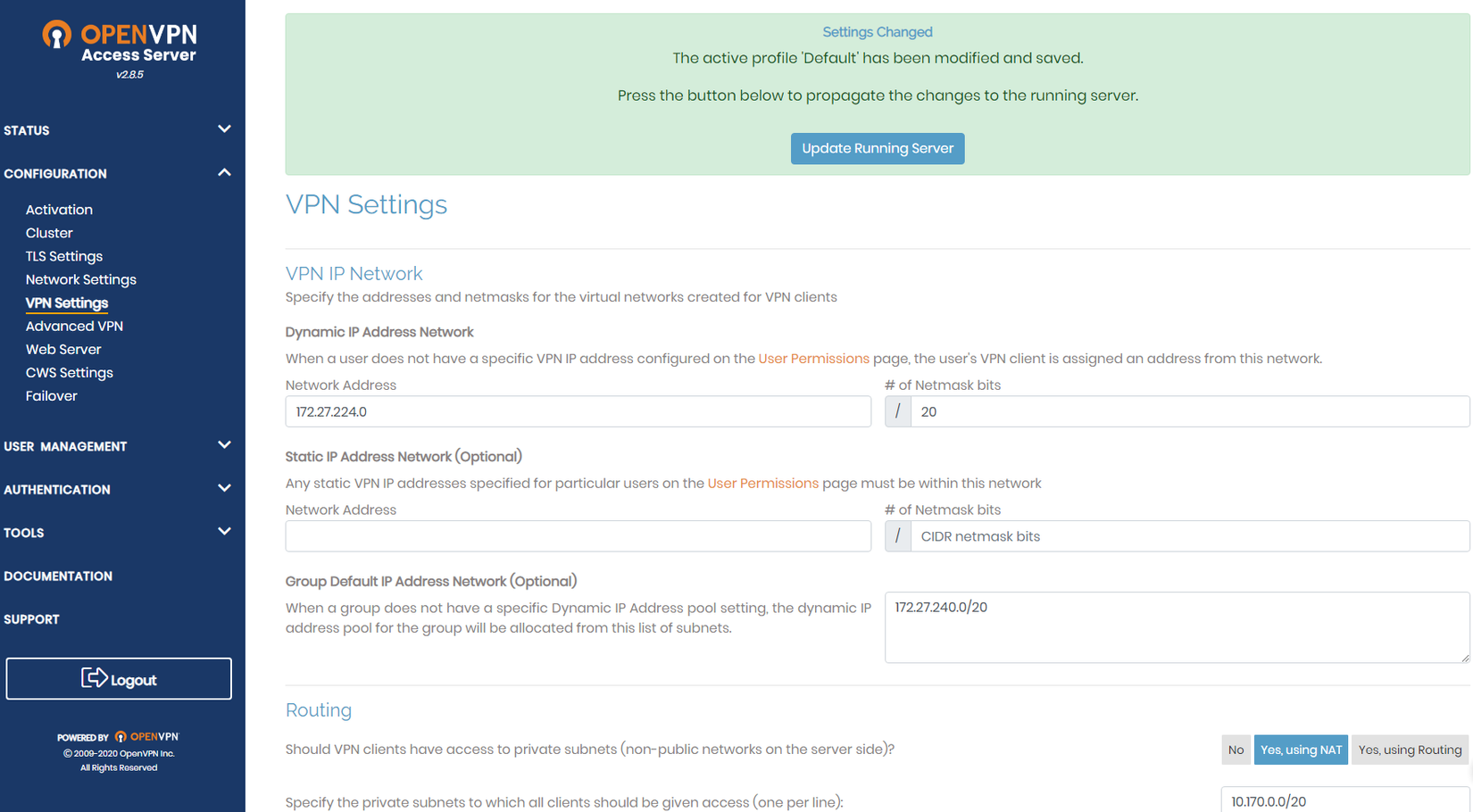
Task: Edit the Dynamic IP Network Address field
Action: [578, 411]
